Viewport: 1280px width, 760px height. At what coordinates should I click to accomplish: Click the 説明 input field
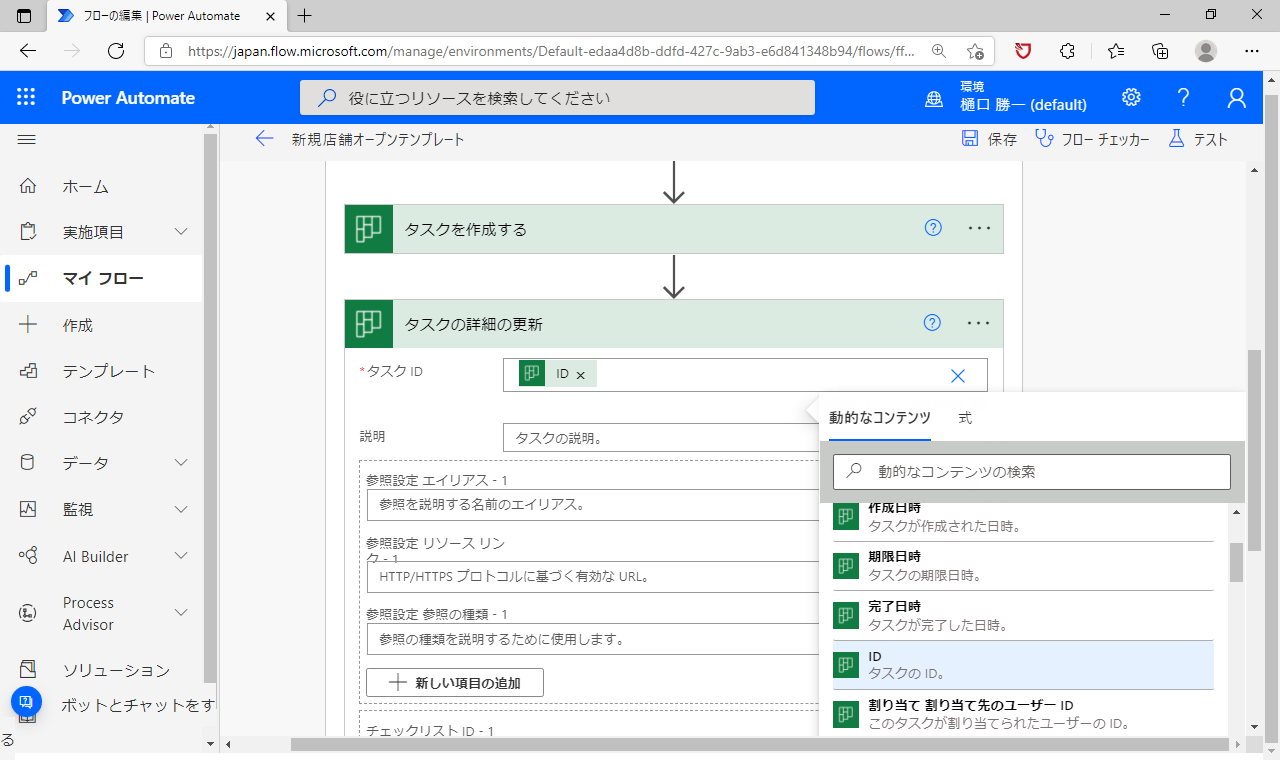click(661, 438)
